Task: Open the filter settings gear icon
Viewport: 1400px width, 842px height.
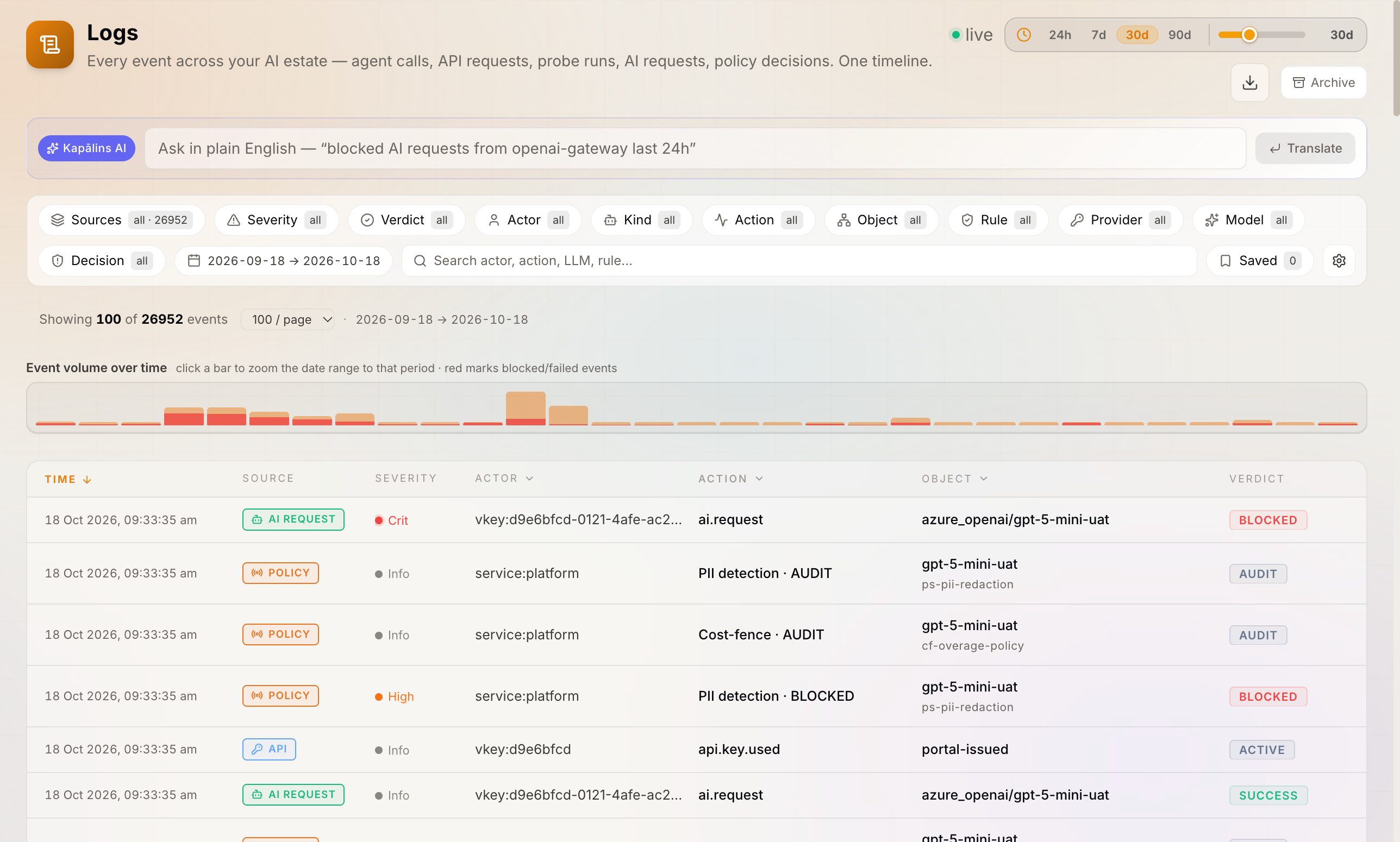Action: [x=1339, y=260]
